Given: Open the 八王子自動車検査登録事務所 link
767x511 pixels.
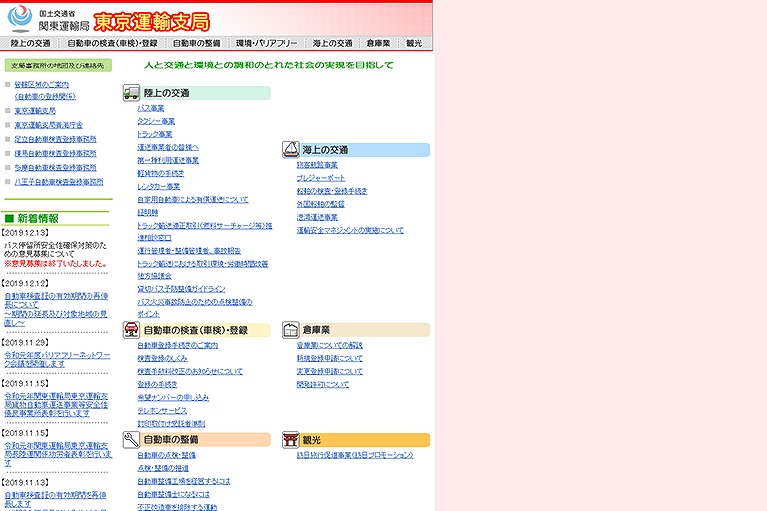Looking at the screenshot, I should coord(59,182).
